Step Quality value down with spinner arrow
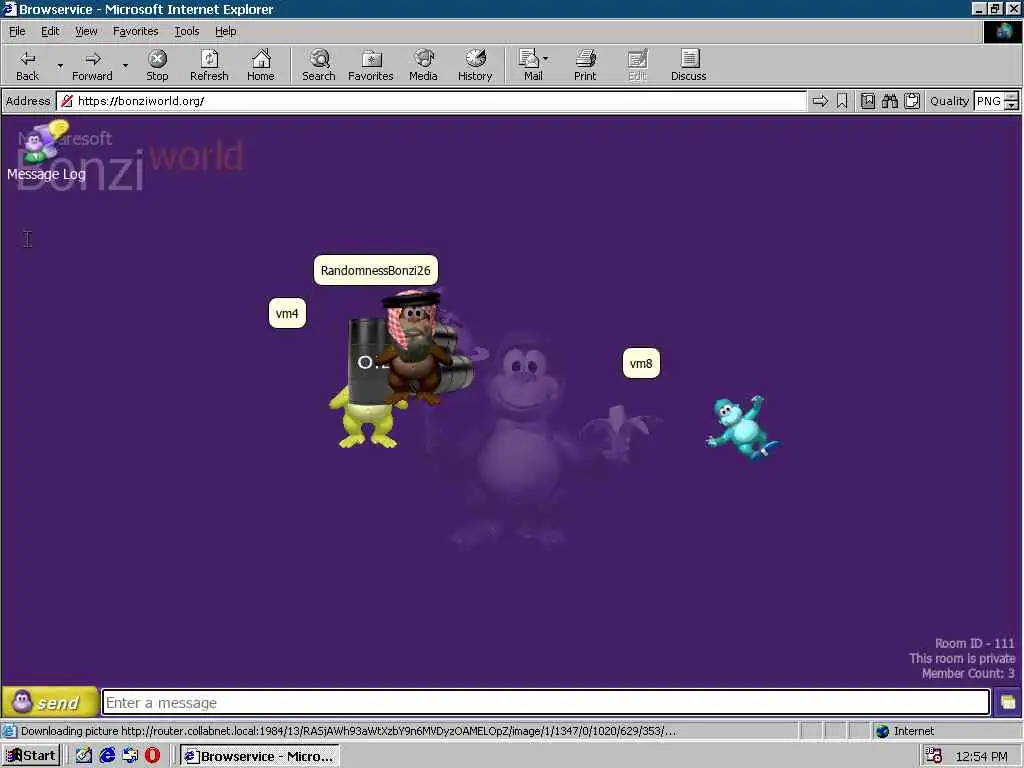Screen dimensions: 1024x768 pyautogui.click(x=1012, y=105)
